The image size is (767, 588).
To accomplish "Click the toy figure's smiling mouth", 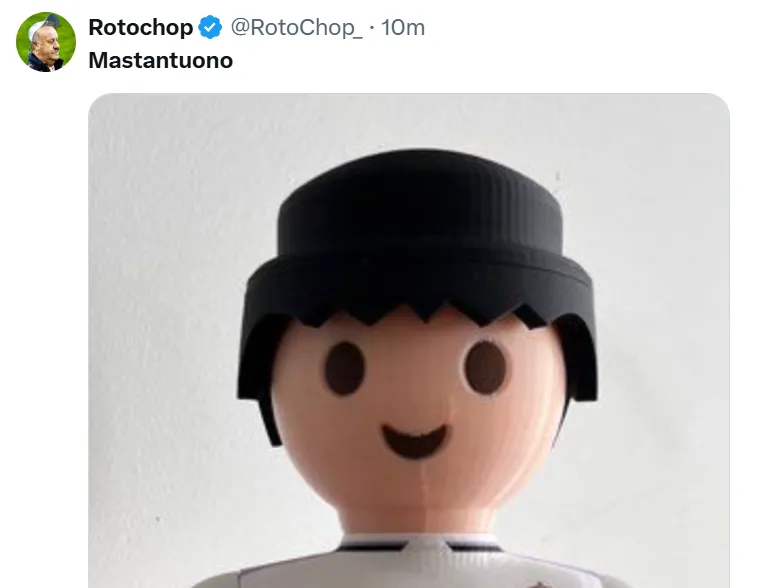I will tap(414, 441).
